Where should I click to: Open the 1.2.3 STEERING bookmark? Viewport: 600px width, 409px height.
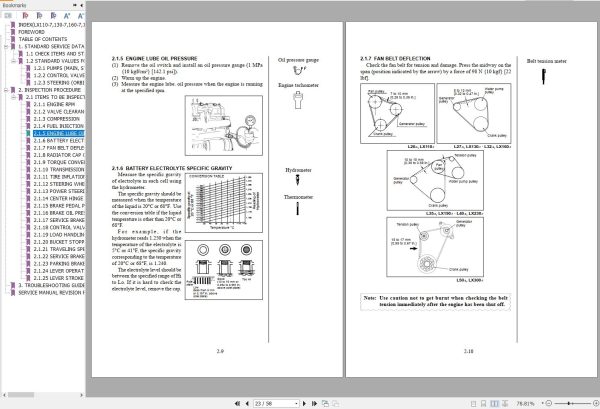click(x=59, y=83)
